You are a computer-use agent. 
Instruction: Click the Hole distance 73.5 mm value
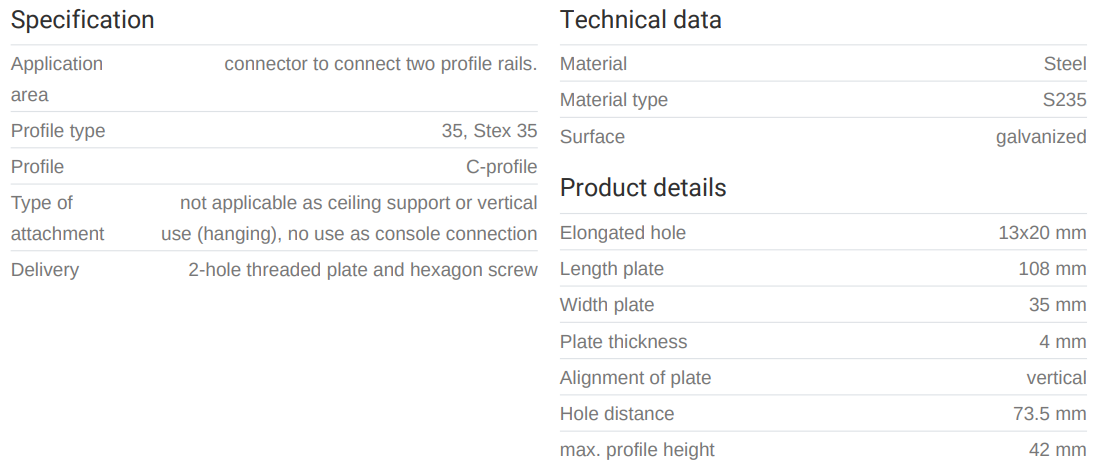click(x=1049, y=414)
